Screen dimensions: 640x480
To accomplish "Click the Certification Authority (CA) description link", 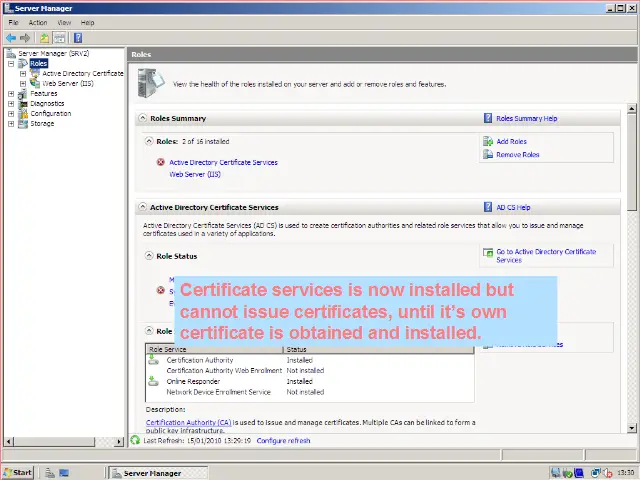I will tap(189, 422).
